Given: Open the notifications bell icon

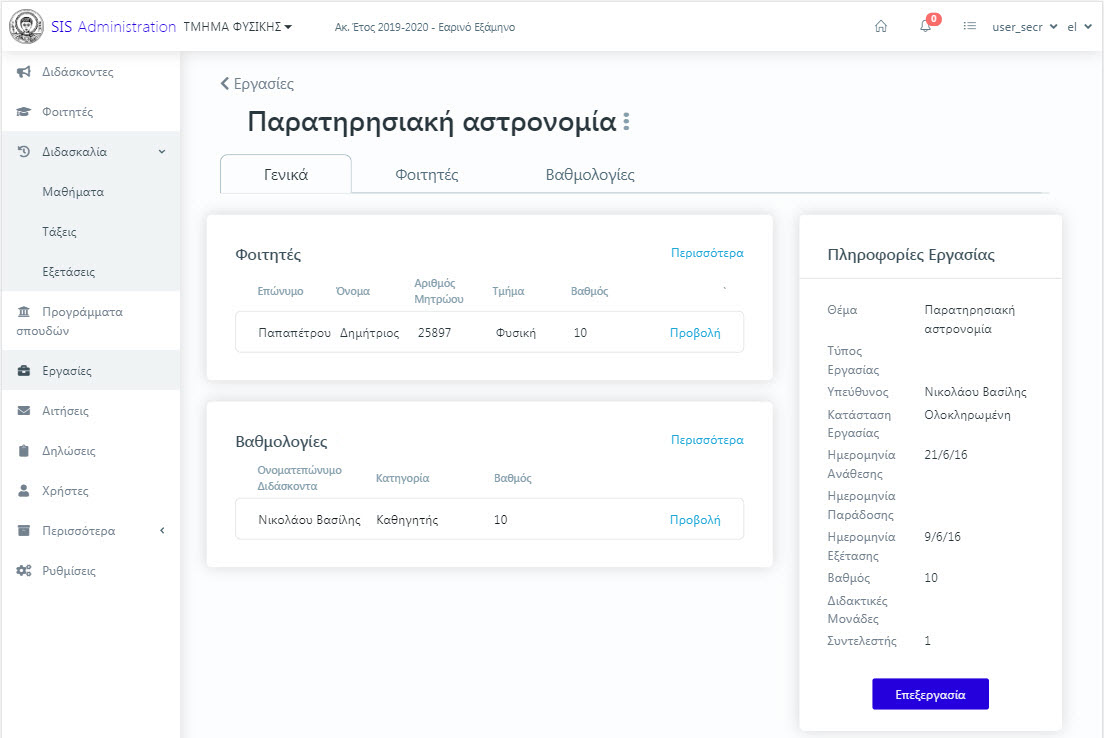Looking at the screenshot, I should (x=926, y=27).
